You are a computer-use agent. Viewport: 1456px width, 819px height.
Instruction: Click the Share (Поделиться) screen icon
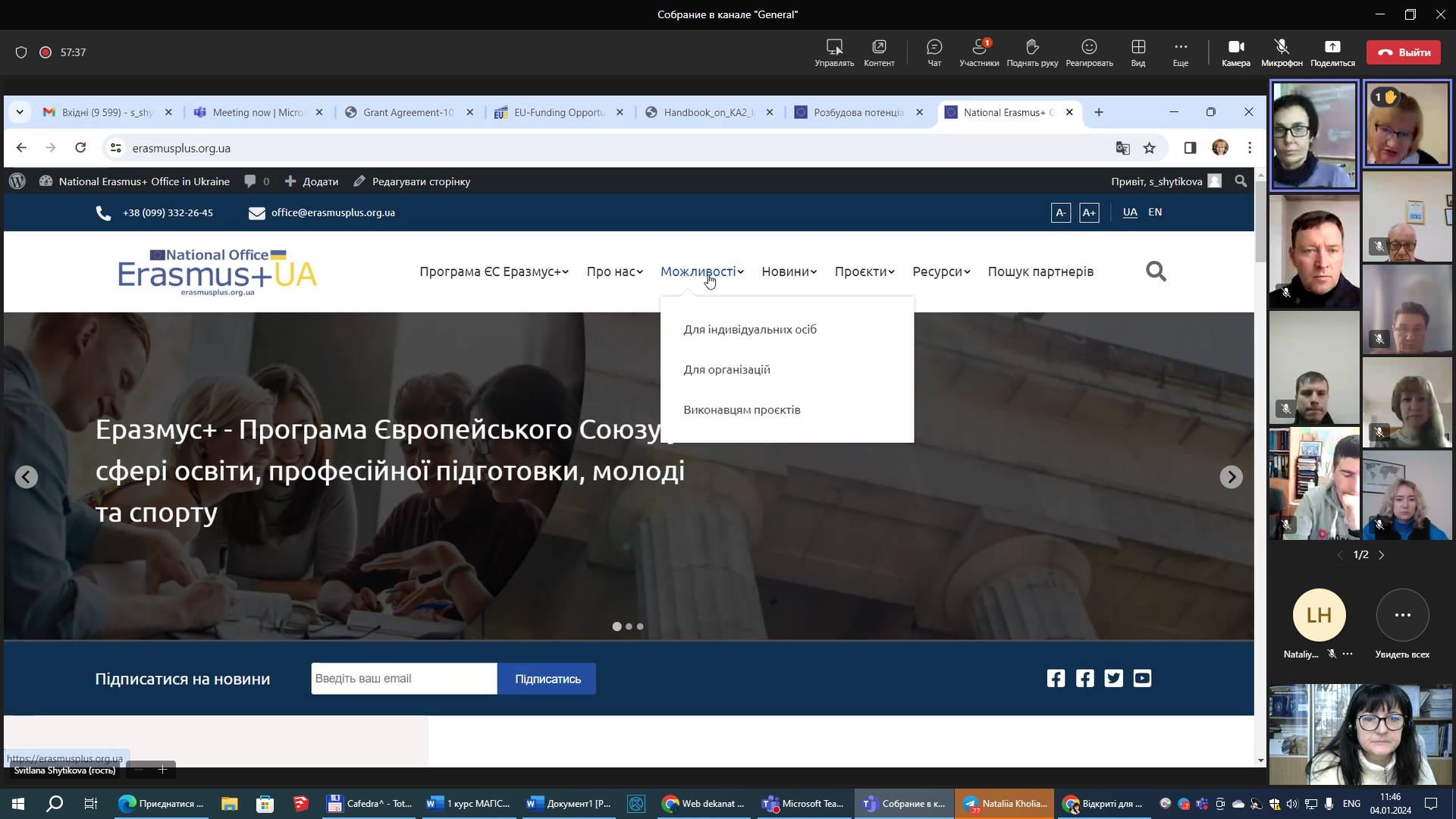click(x=1332, y=52)
